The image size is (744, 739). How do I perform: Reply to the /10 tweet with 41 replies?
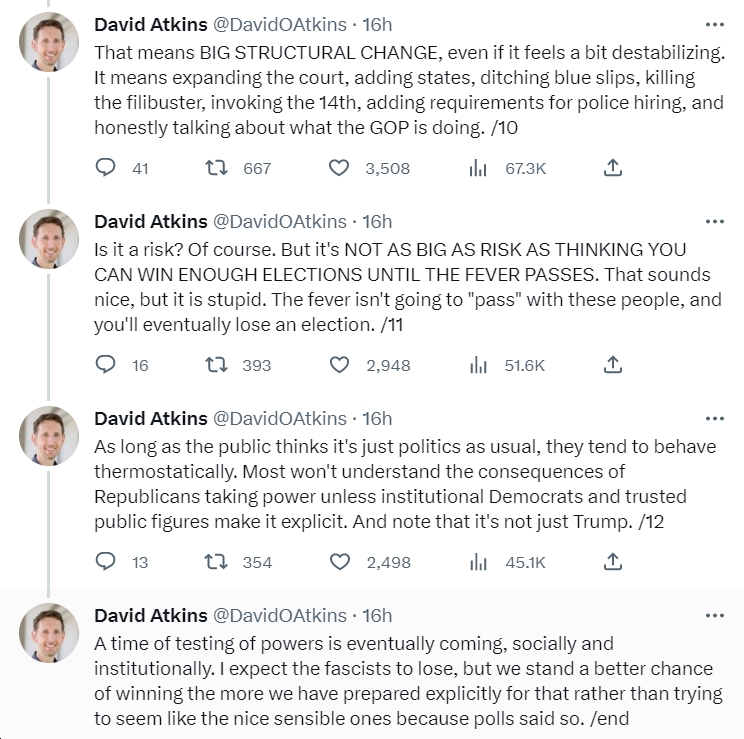[105, 168]
